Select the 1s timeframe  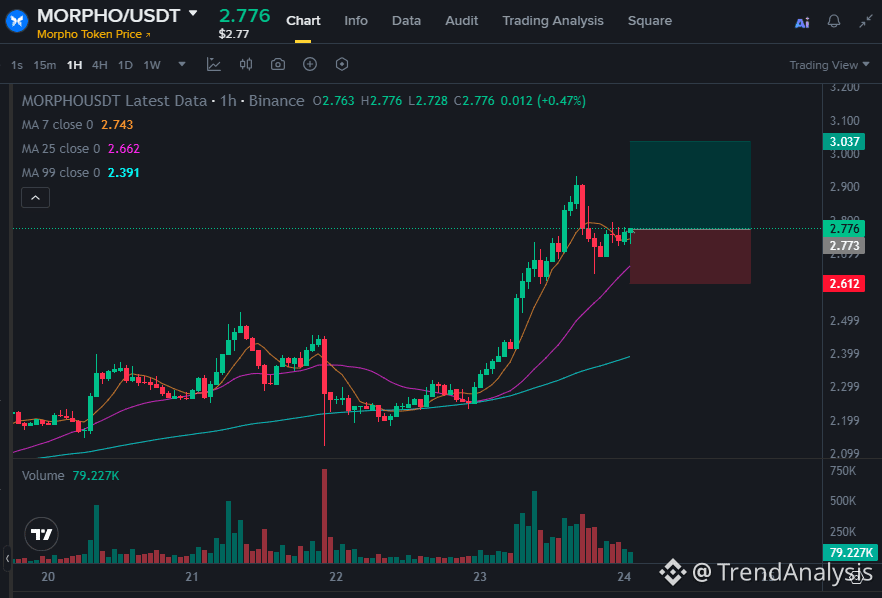(17, 65)
